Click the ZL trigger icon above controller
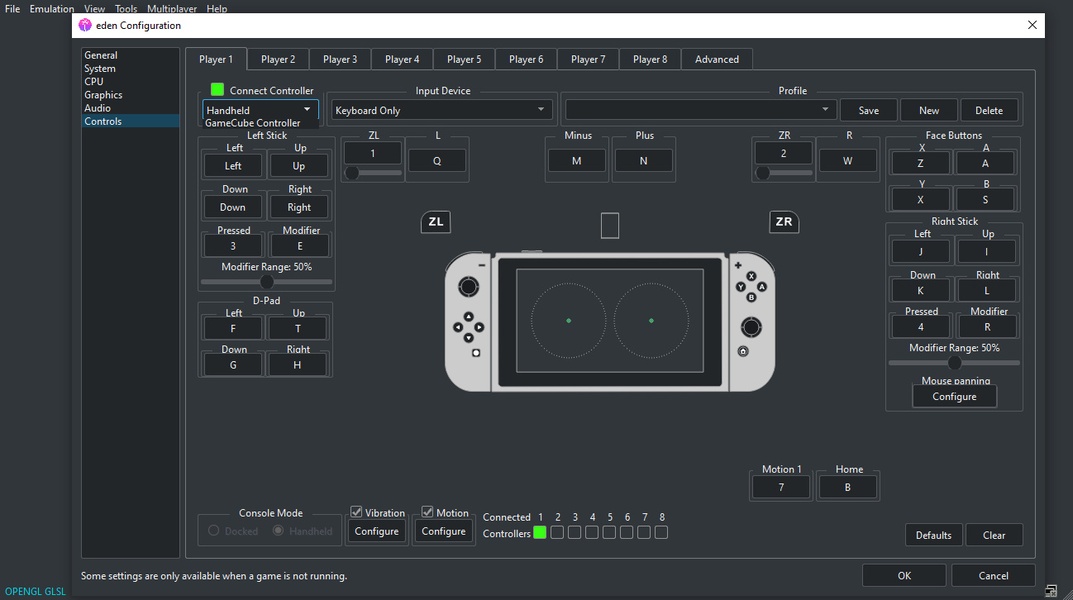The width and height of the screenshot is (1073, 600). [x=435, y=222]
